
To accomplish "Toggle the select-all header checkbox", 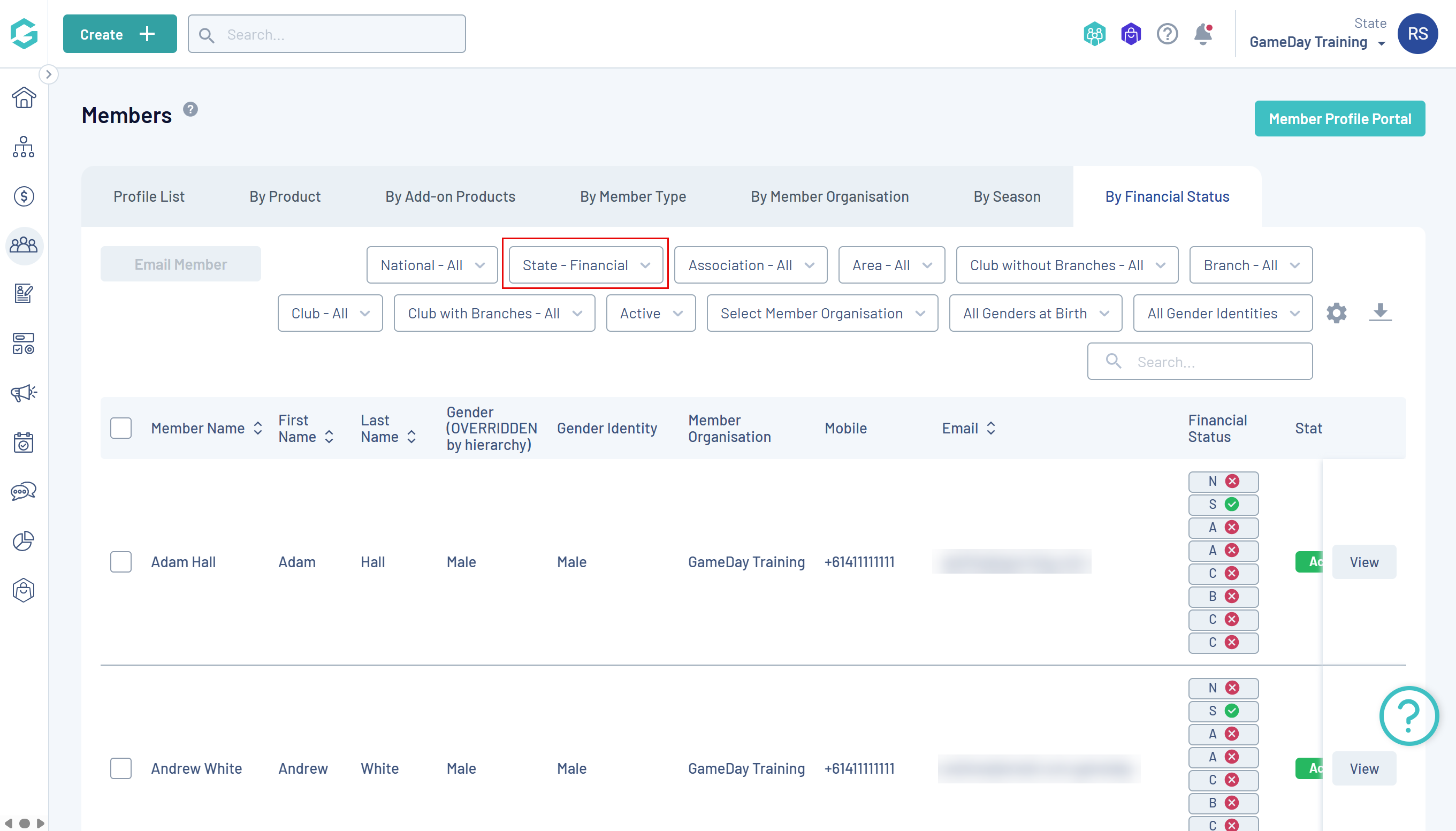I will (x=121, y=428).
